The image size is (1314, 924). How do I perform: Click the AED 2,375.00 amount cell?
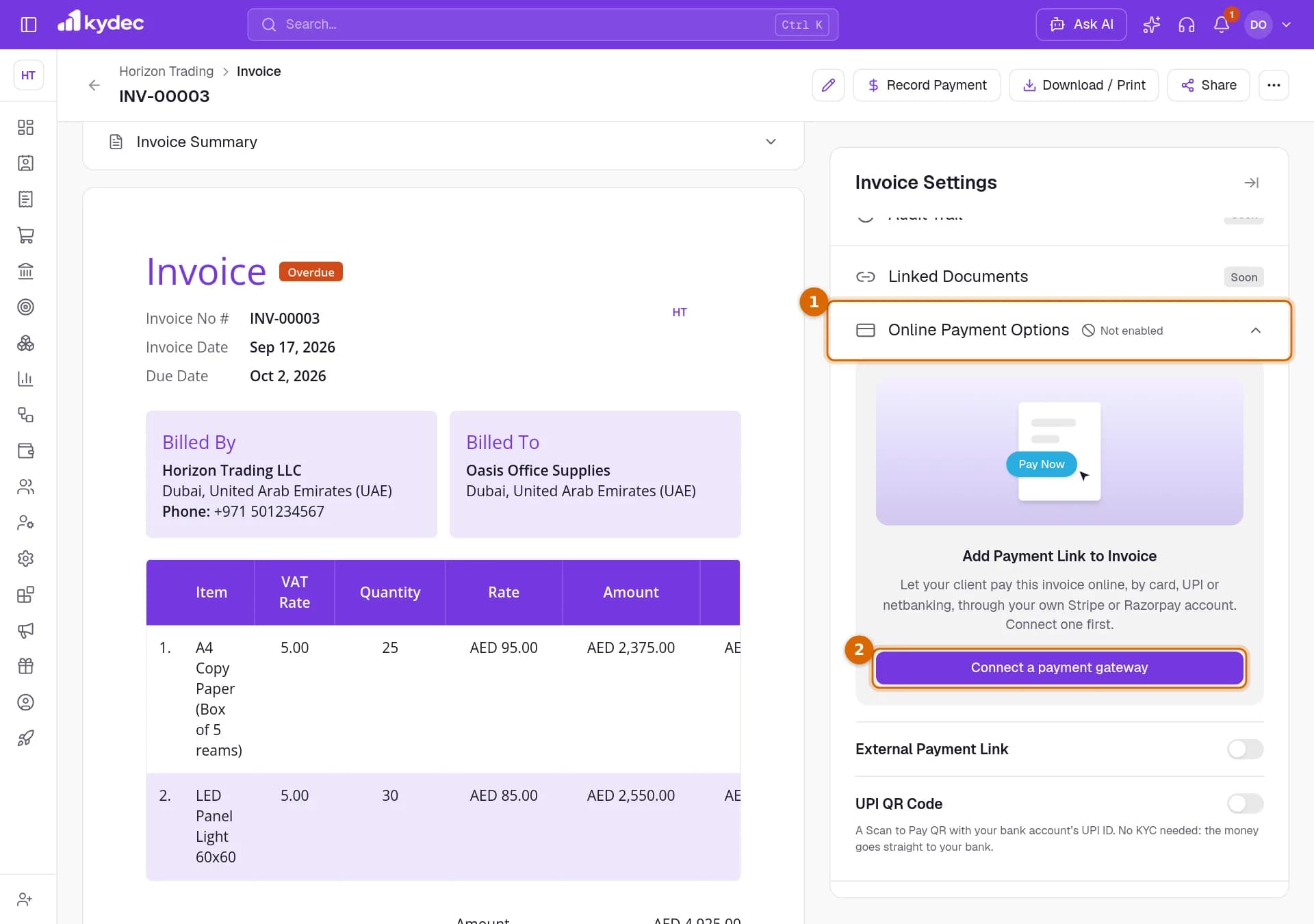630,647
